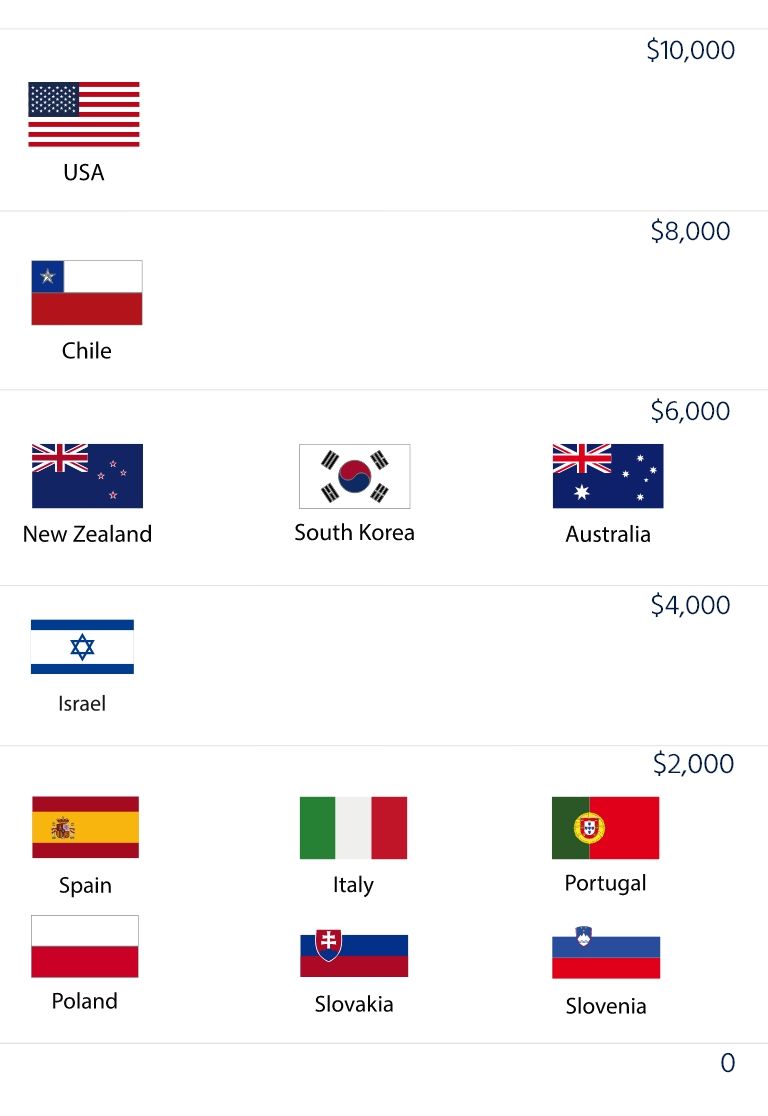The width and height of the screenshot is (768, 1116).
Task: Click the Slovenia country name
Action: pos(606,1006)
